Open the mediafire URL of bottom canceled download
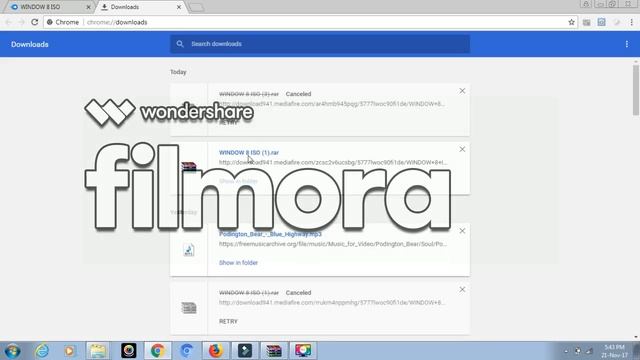This screenshot has width=640, height=360. [x=332, y=302]
